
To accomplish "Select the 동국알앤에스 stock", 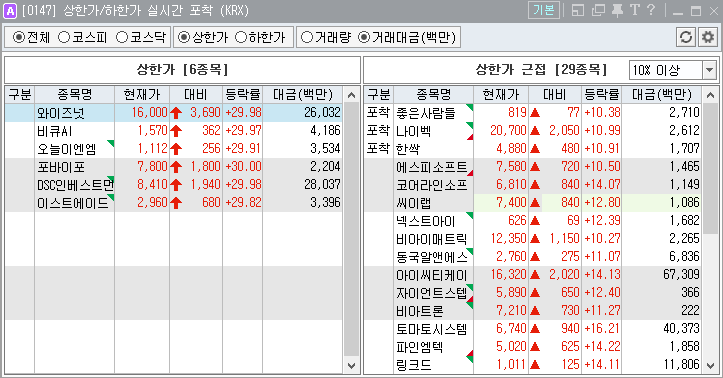I will [432, 257].
